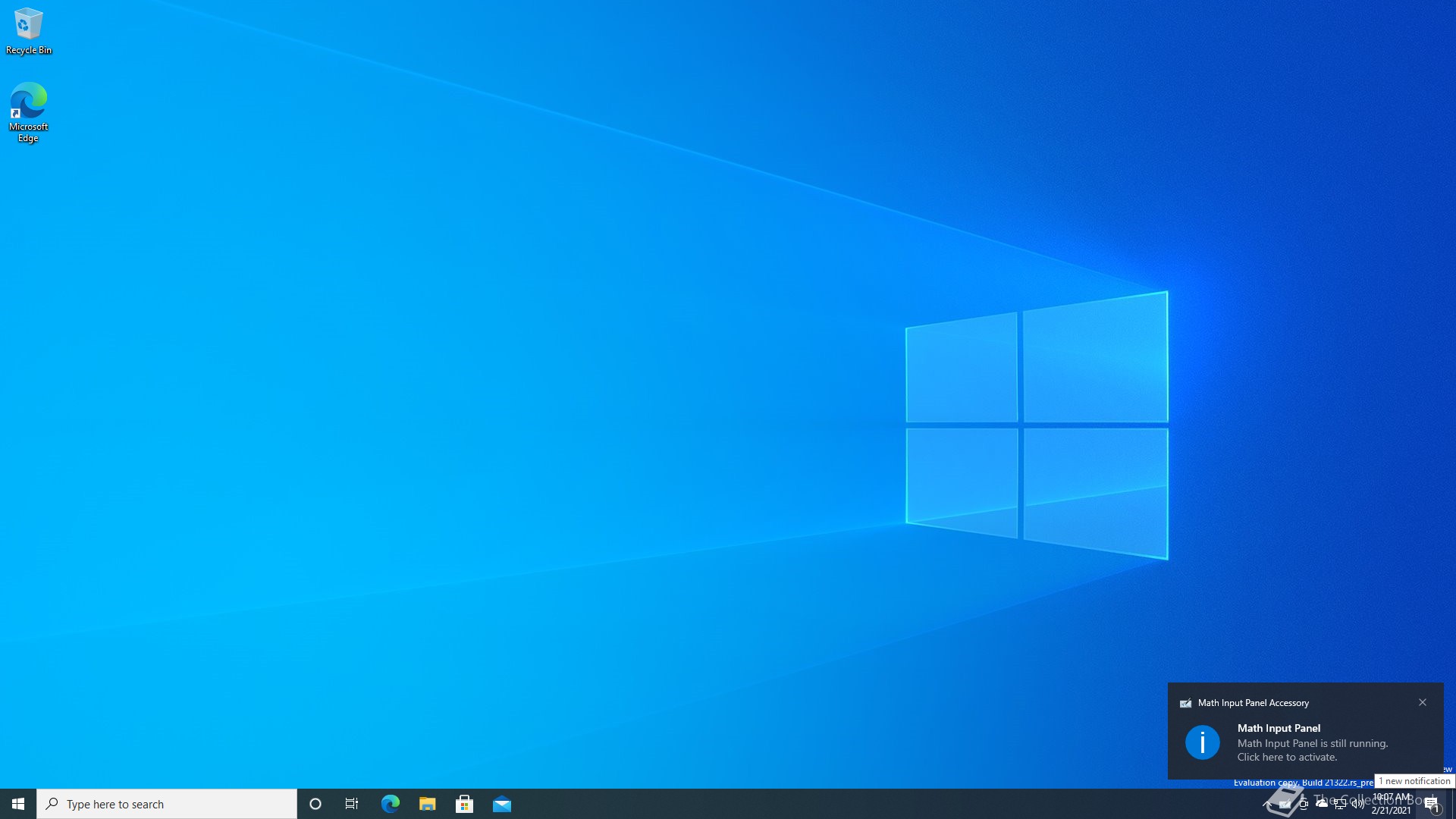Open the Windows Start menu
The image size is (1456, 819).
(18, 804)
